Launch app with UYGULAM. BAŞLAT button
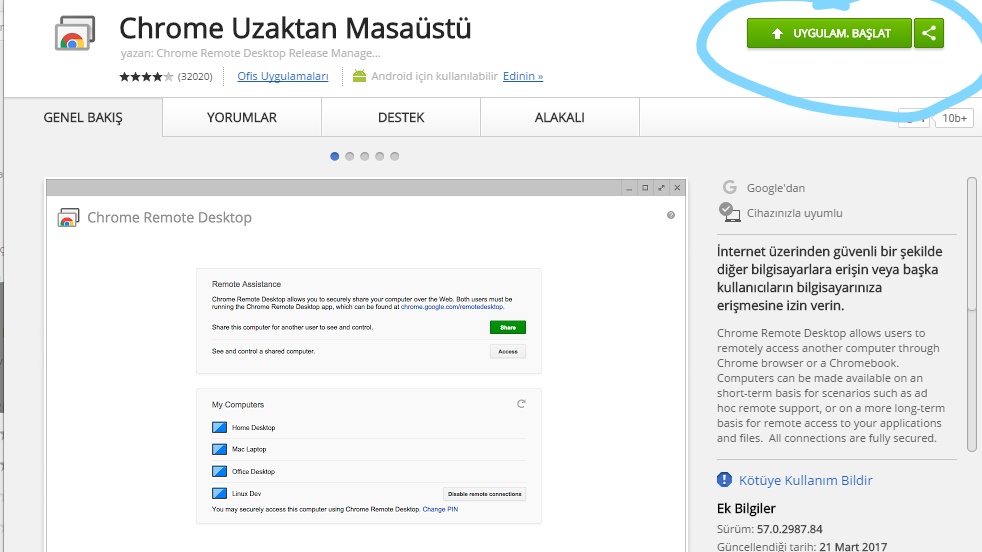Viewport: 982px width, 552px height. (829, 33)
